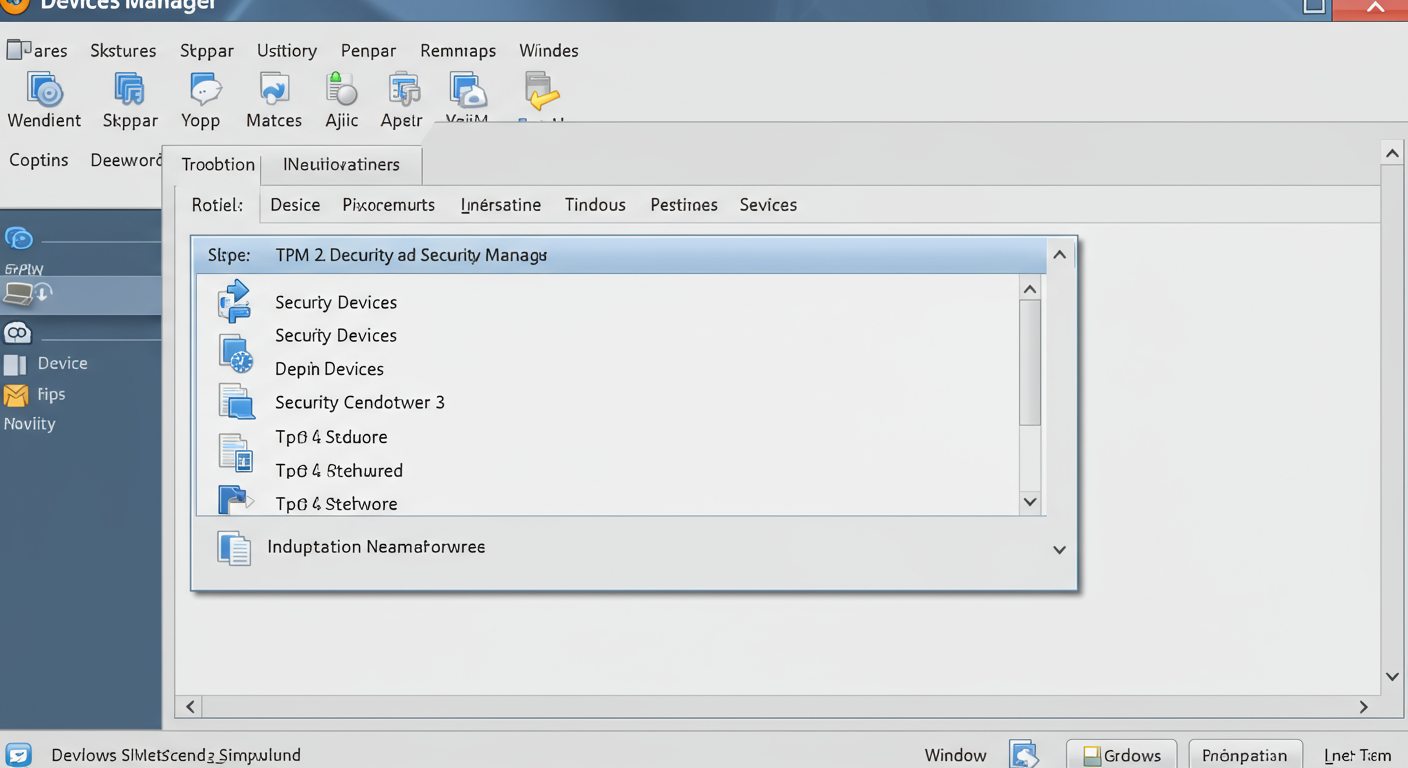
Task: Click the list's vertical scrollbar thumb
Action: (x=1030, y=362)
